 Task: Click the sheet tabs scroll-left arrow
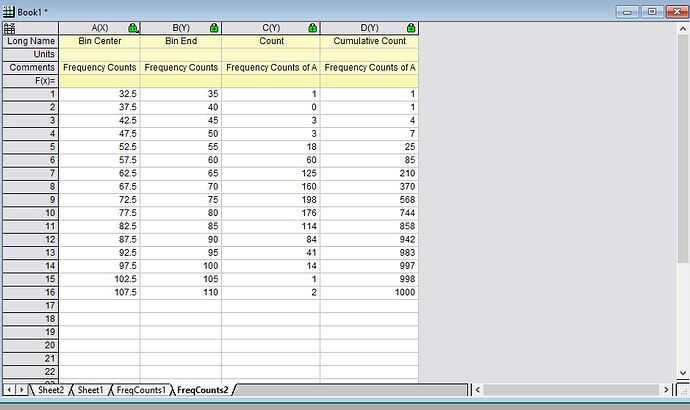9,390
